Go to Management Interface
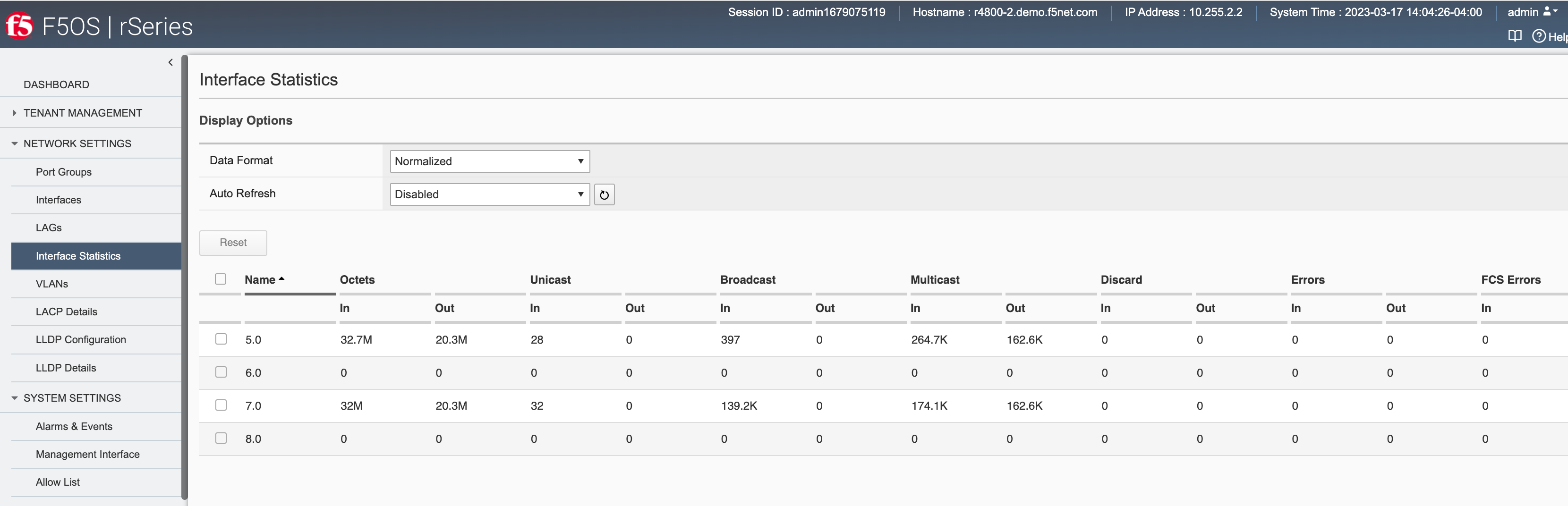Viewport: 1568px width, 506px height. [x=88, y=454]
